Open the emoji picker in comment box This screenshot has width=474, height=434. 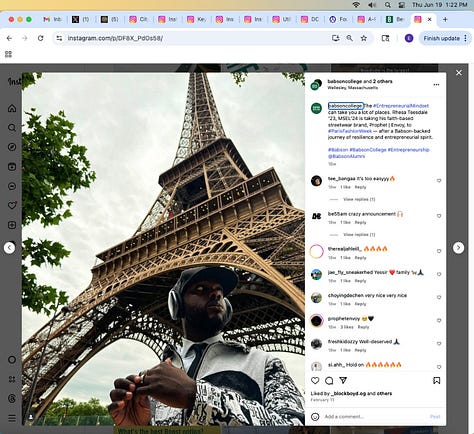point(315,417)
